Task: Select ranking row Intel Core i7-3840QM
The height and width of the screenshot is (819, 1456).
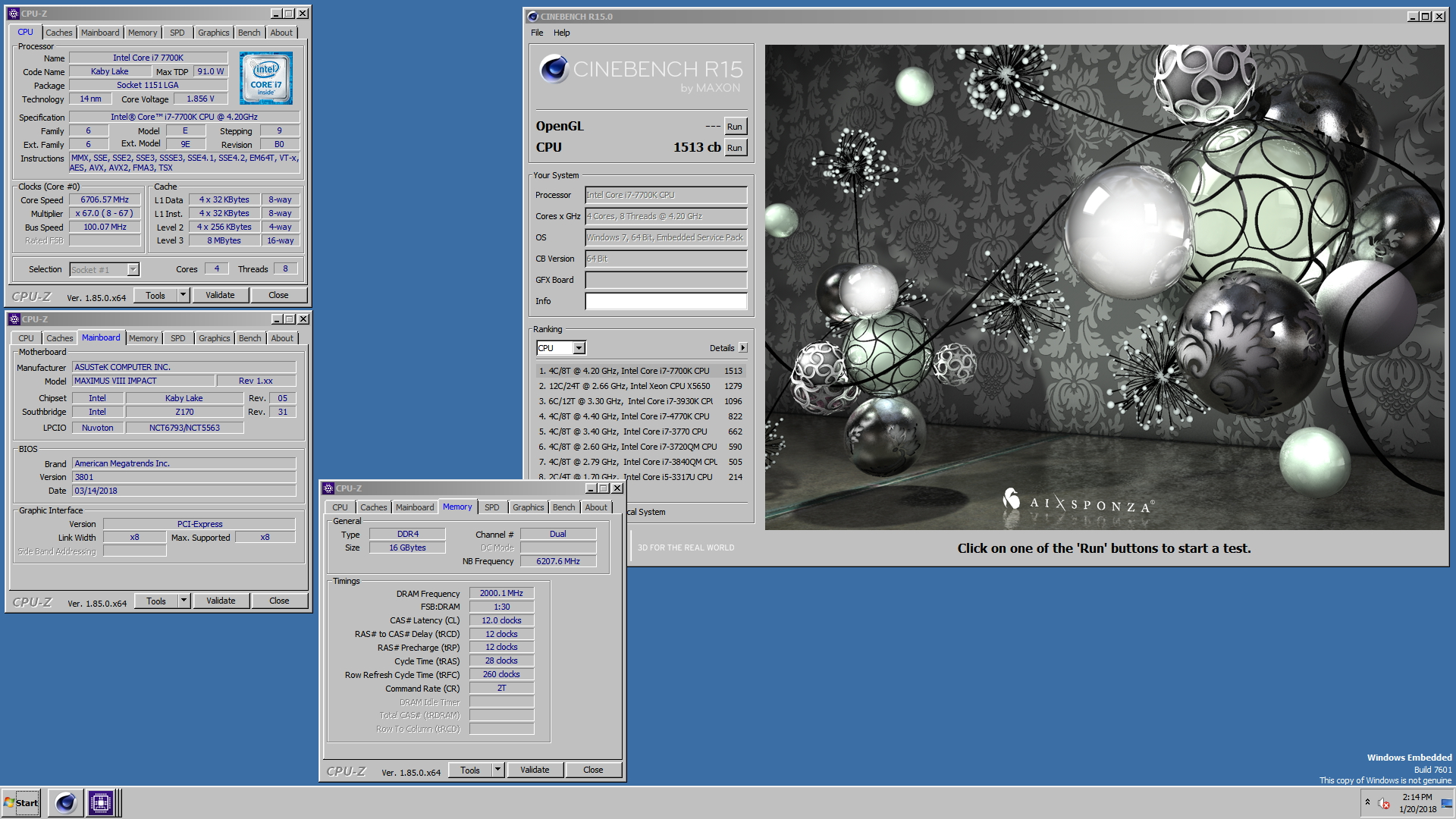Action: [641, 462]
